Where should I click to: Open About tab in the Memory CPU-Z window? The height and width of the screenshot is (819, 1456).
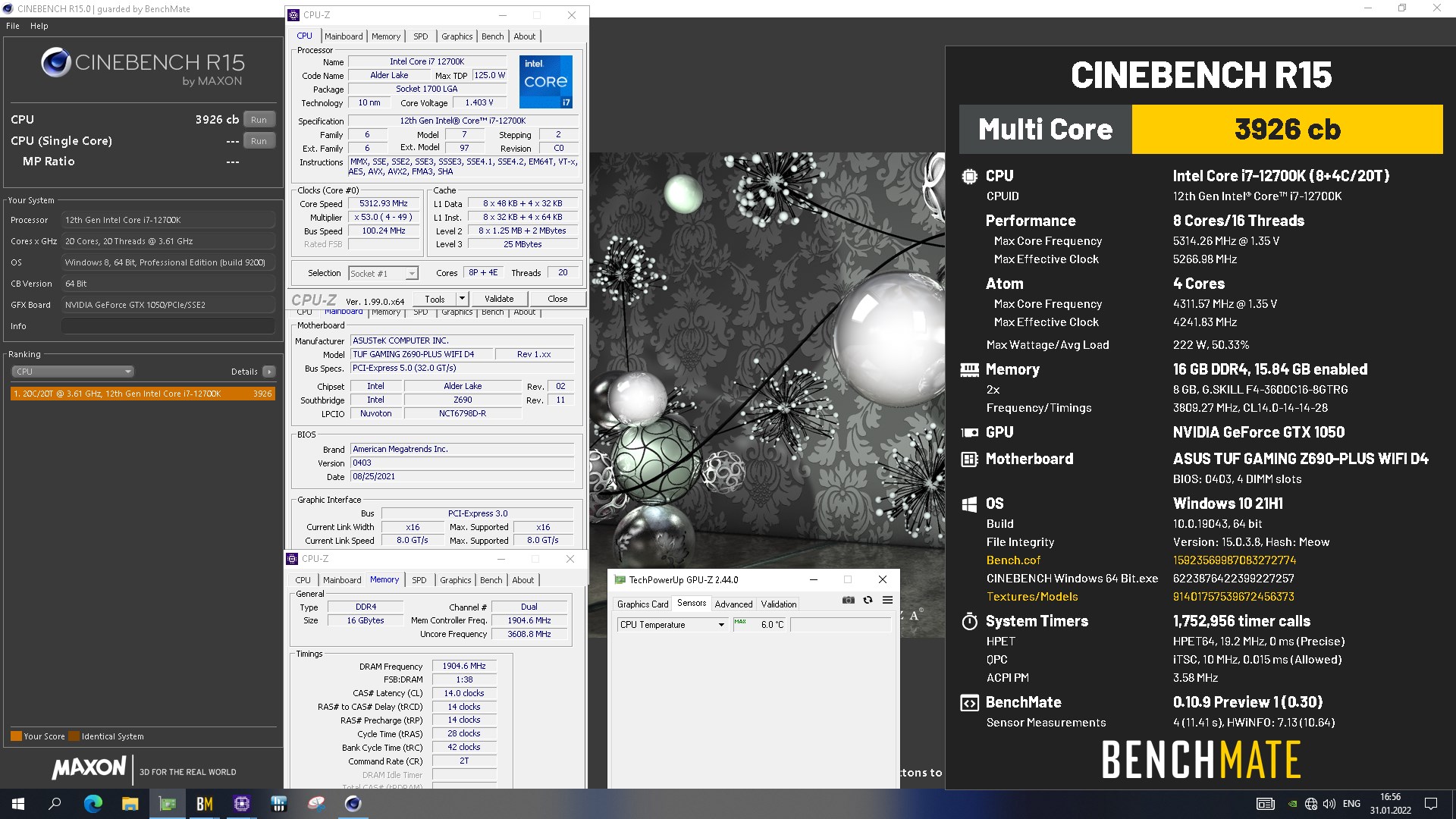point(522,580)
